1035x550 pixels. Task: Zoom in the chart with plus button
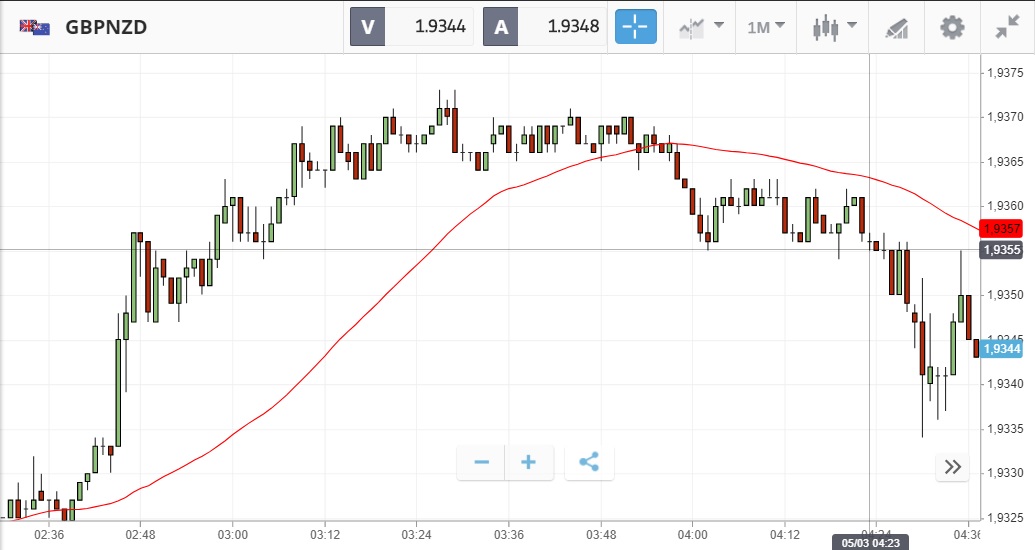(529, 463)
